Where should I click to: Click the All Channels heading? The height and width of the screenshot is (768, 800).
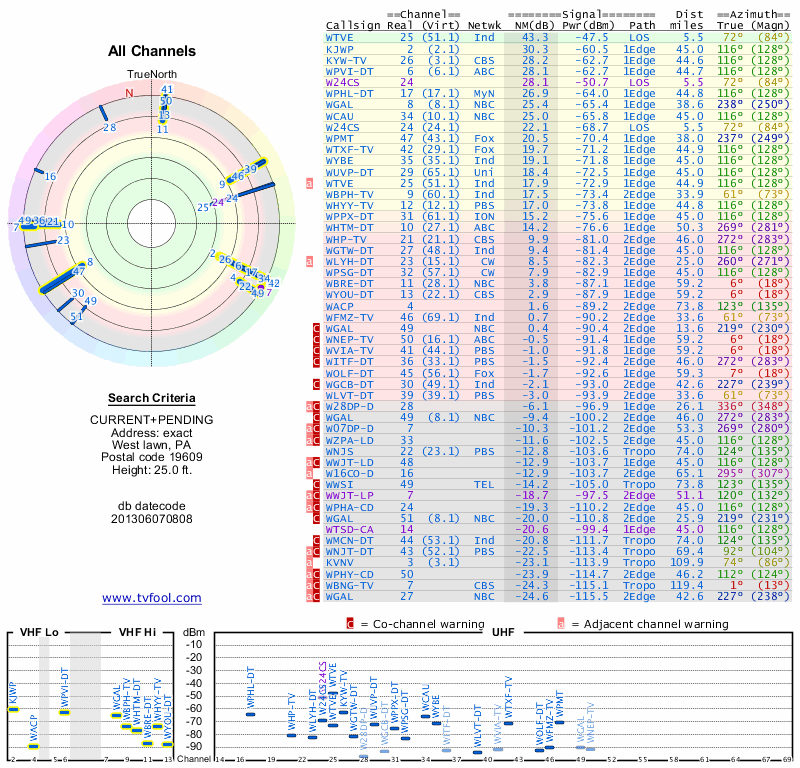coord(151,50)
